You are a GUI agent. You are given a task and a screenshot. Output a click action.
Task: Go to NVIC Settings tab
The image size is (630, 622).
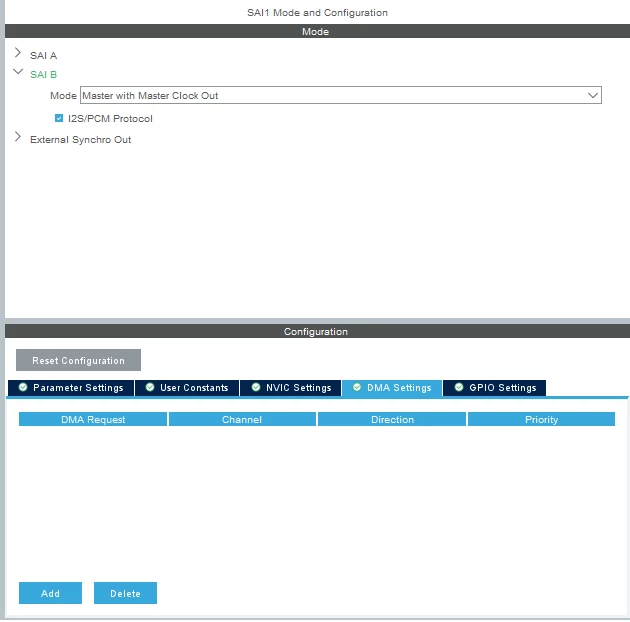click(290, 388)
